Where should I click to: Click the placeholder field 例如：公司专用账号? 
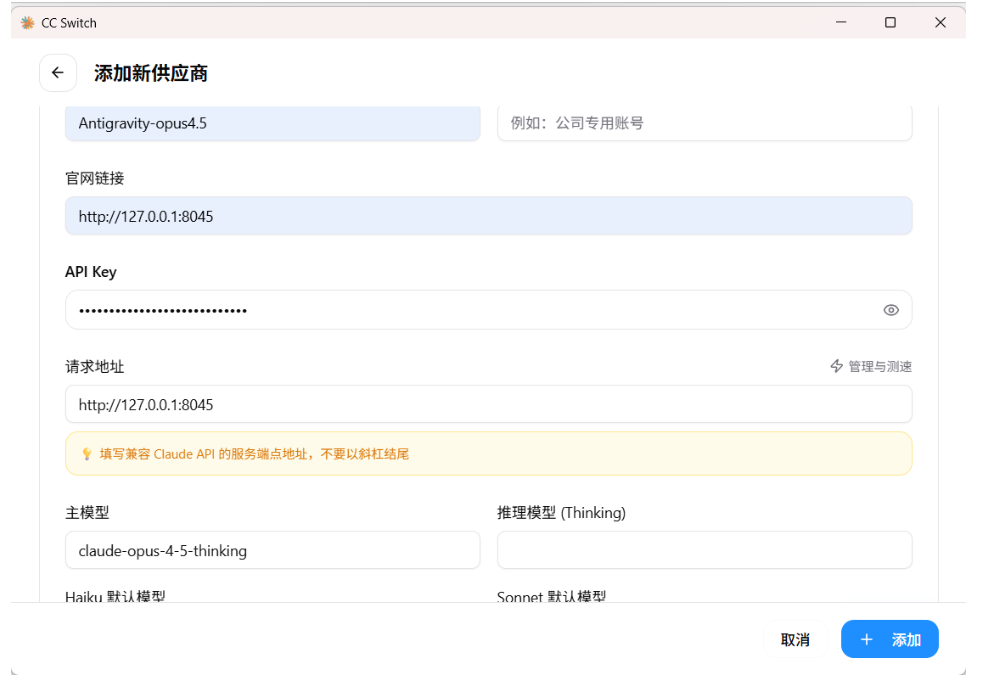click(x=704, y=123)
